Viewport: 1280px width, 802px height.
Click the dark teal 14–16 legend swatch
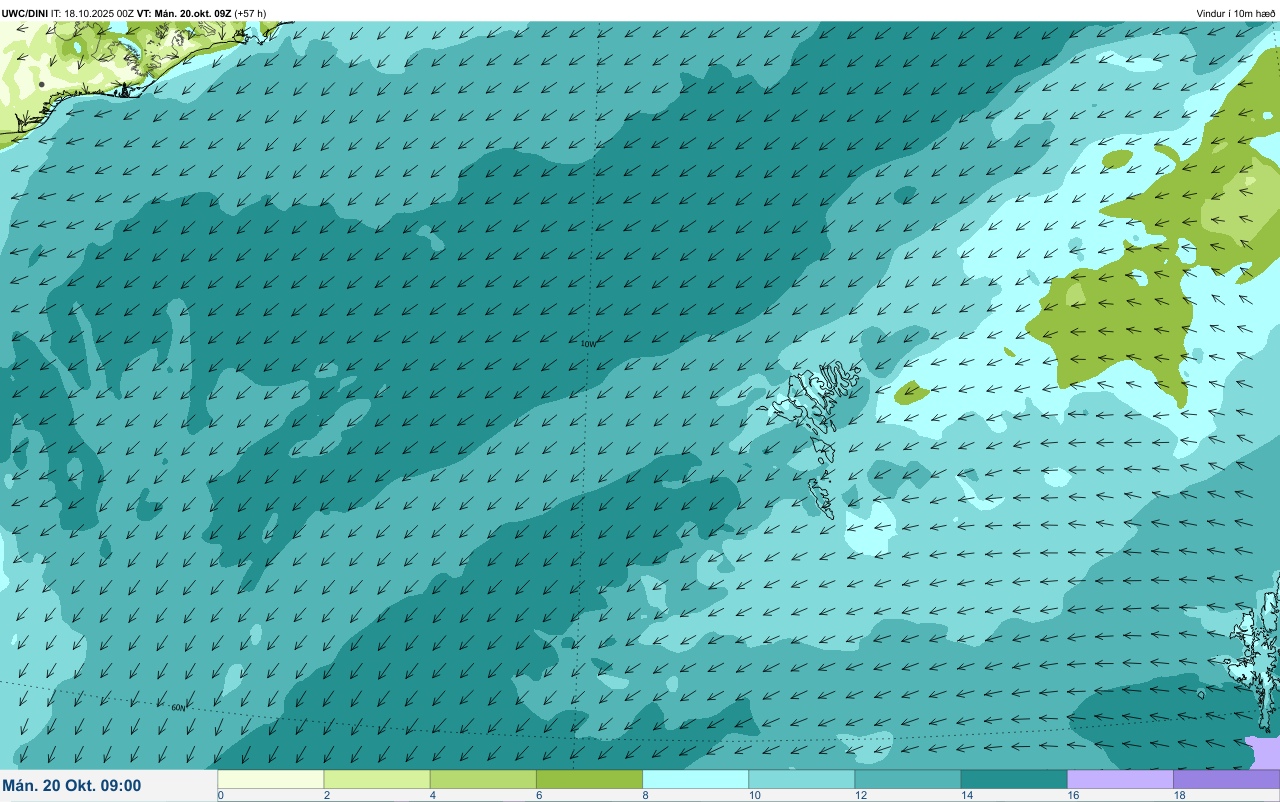pyautogui.click(x=1013, y=779)
